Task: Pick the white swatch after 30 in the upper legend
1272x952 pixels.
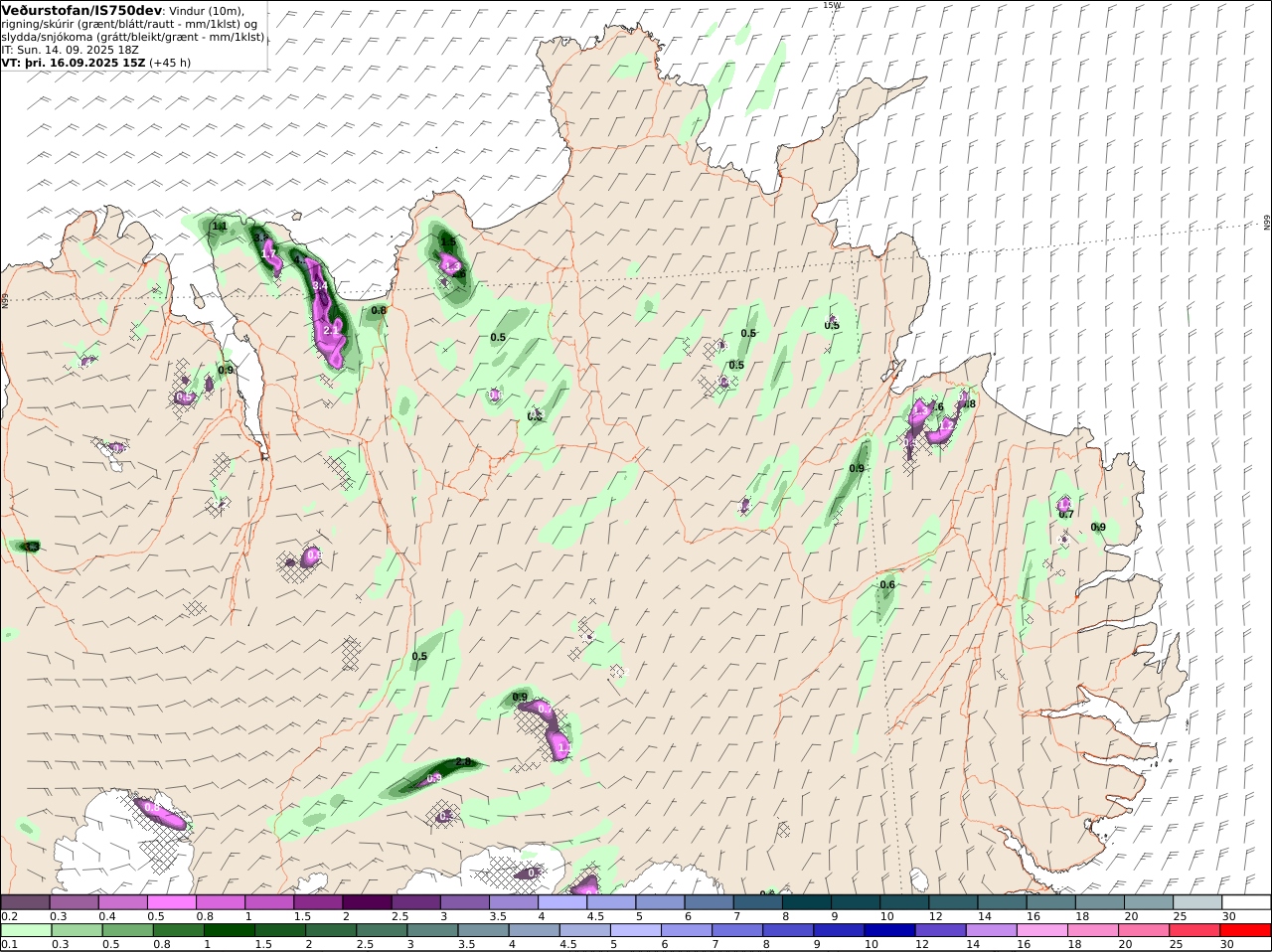Action: 1247,902
